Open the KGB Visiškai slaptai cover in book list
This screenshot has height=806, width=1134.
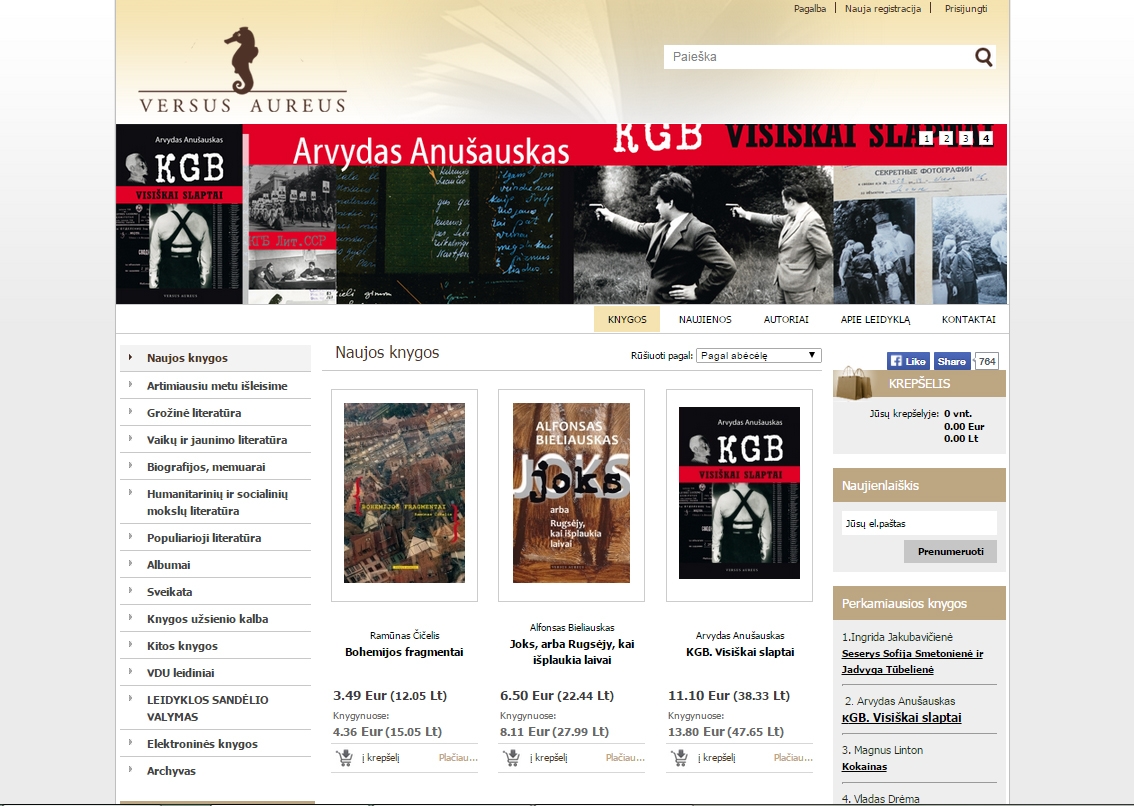point(739,493)
